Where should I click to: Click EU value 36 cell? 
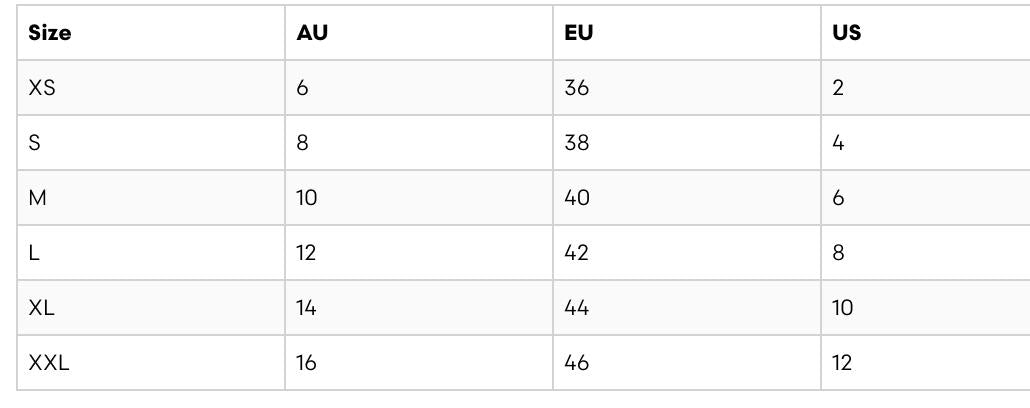(687, 88)
